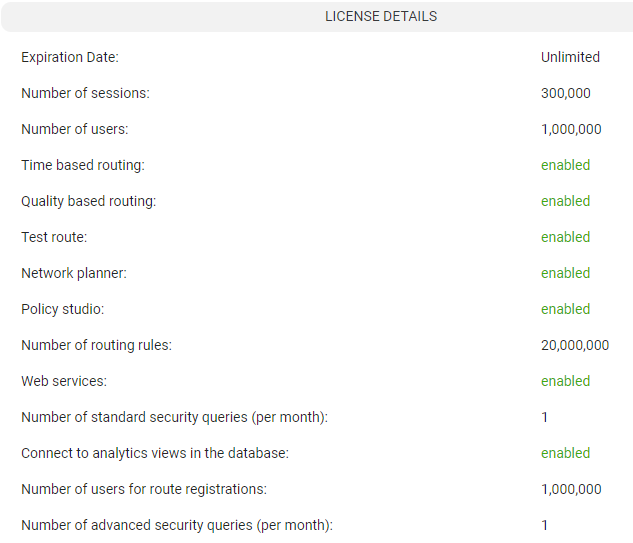633x543 pixels.
Task: Click the advanced security queries value 1
Action: [x=545, y=525]
